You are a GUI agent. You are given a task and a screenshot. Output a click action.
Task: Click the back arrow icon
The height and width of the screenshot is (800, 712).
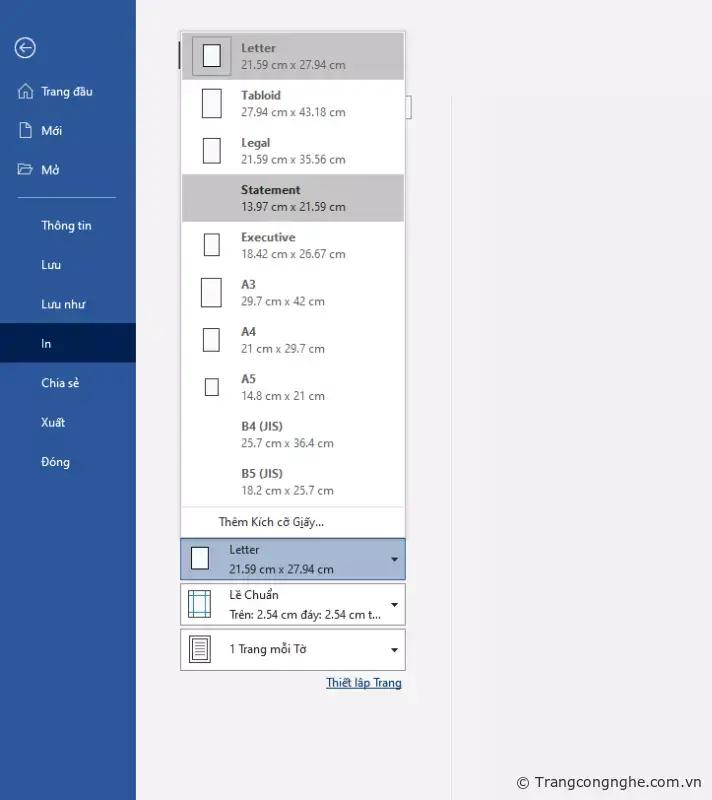26,47
